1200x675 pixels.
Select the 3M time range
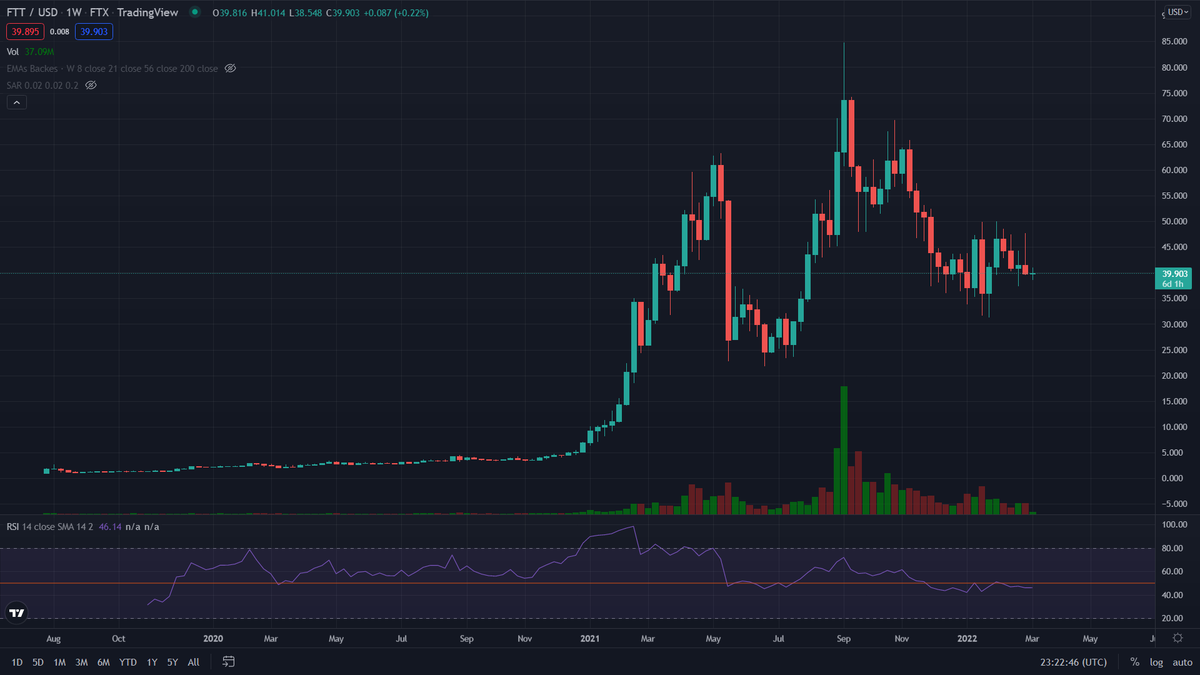(82, 661)
